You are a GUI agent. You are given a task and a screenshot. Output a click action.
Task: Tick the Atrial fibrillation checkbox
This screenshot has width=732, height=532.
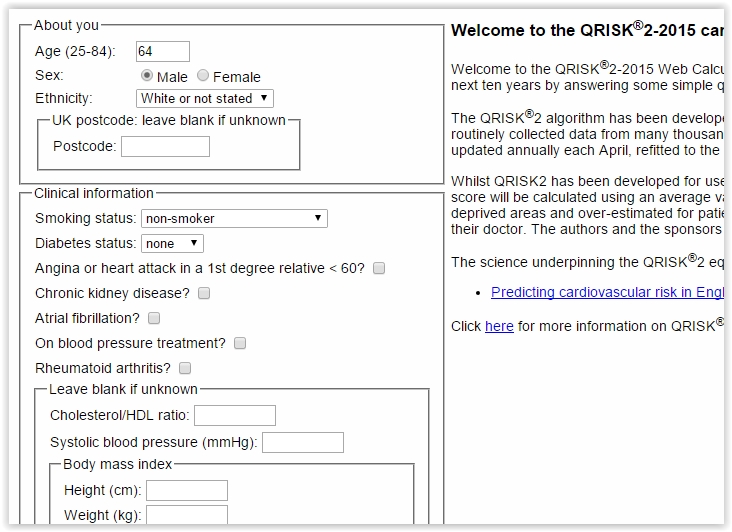pos(154,318)
